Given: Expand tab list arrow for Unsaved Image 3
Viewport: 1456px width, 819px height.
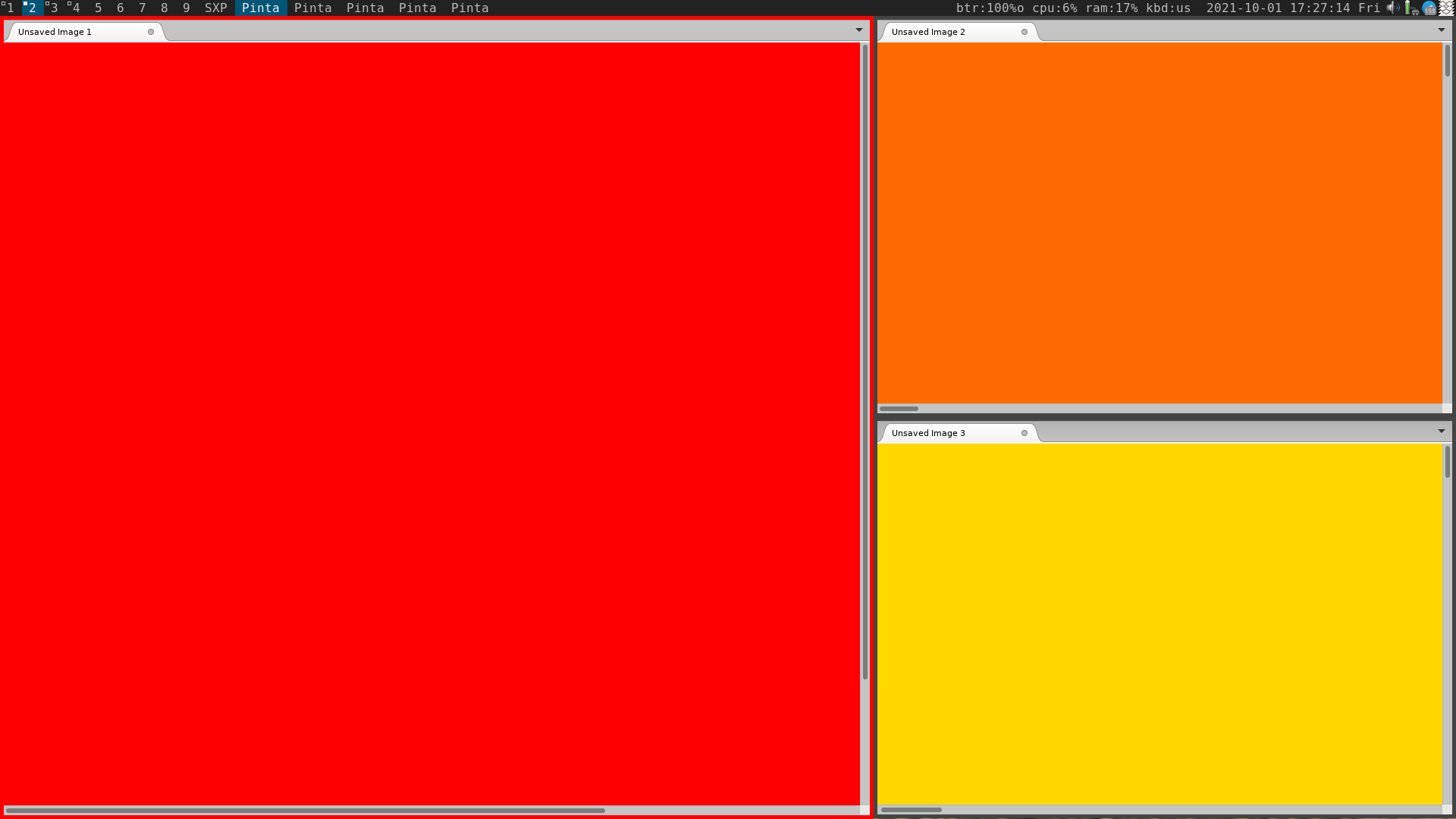Looking at the screenshot, I should [x=1442, y=431].
